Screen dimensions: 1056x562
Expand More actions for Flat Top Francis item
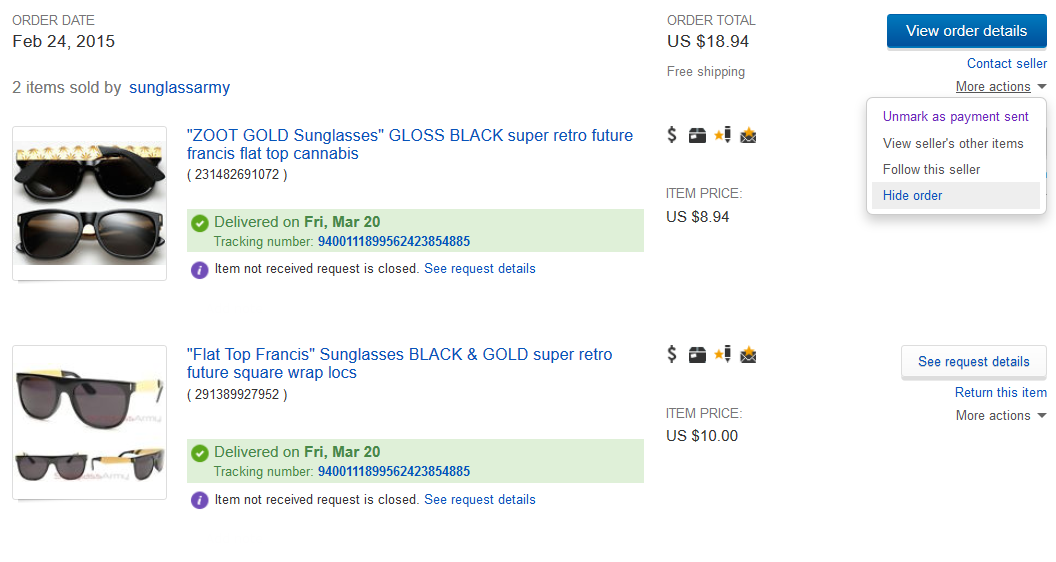click(1000, 416)
